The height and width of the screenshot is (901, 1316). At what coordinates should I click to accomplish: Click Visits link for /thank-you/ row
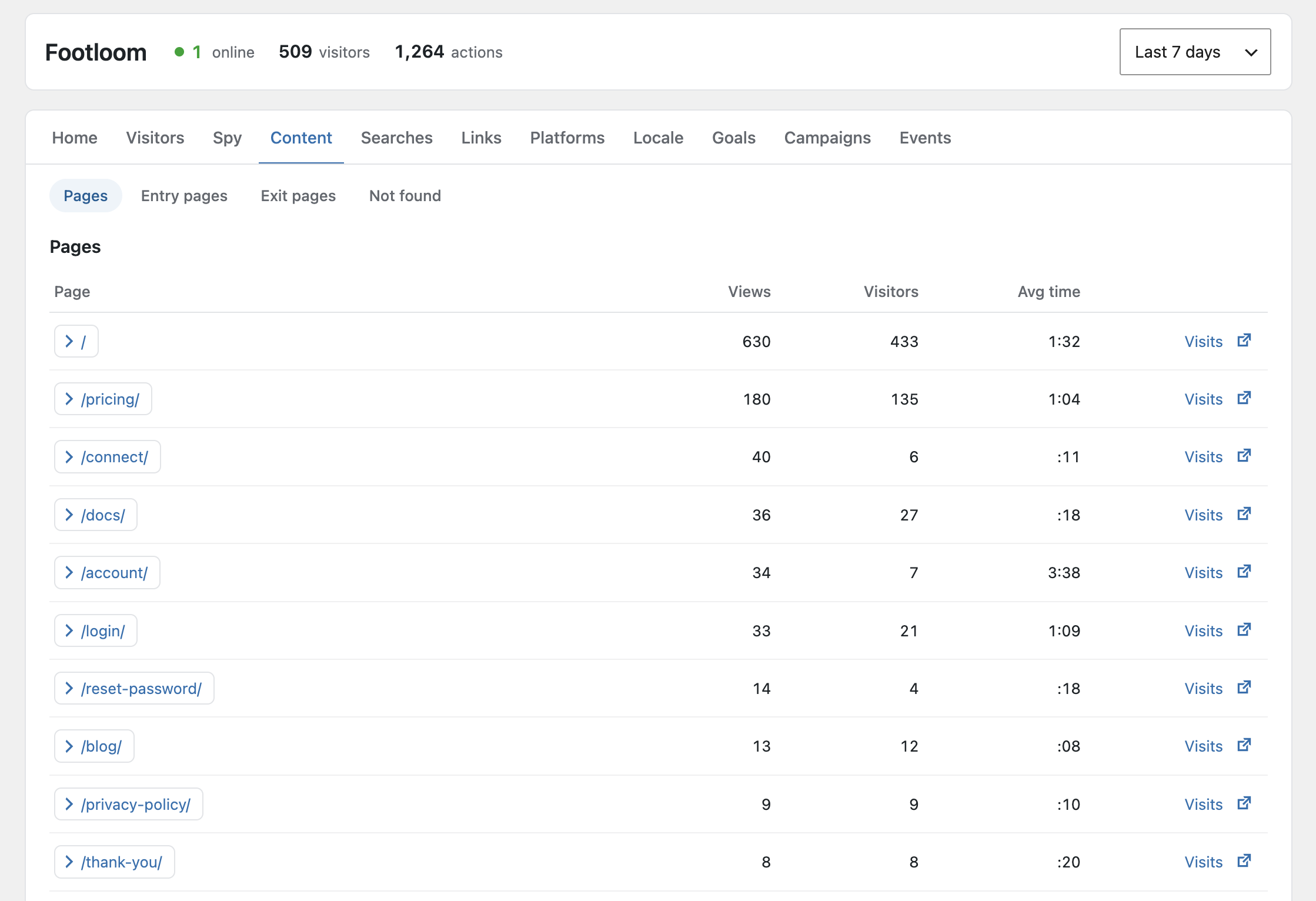tap(1203, 862)
